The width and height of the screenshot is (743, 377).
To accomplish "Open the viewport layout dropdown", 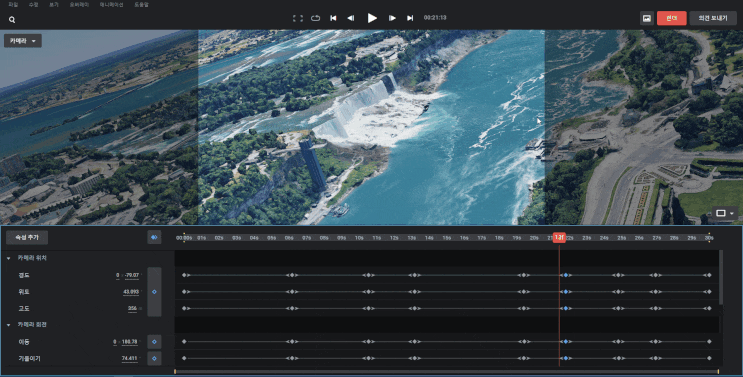I will point(724,214).
